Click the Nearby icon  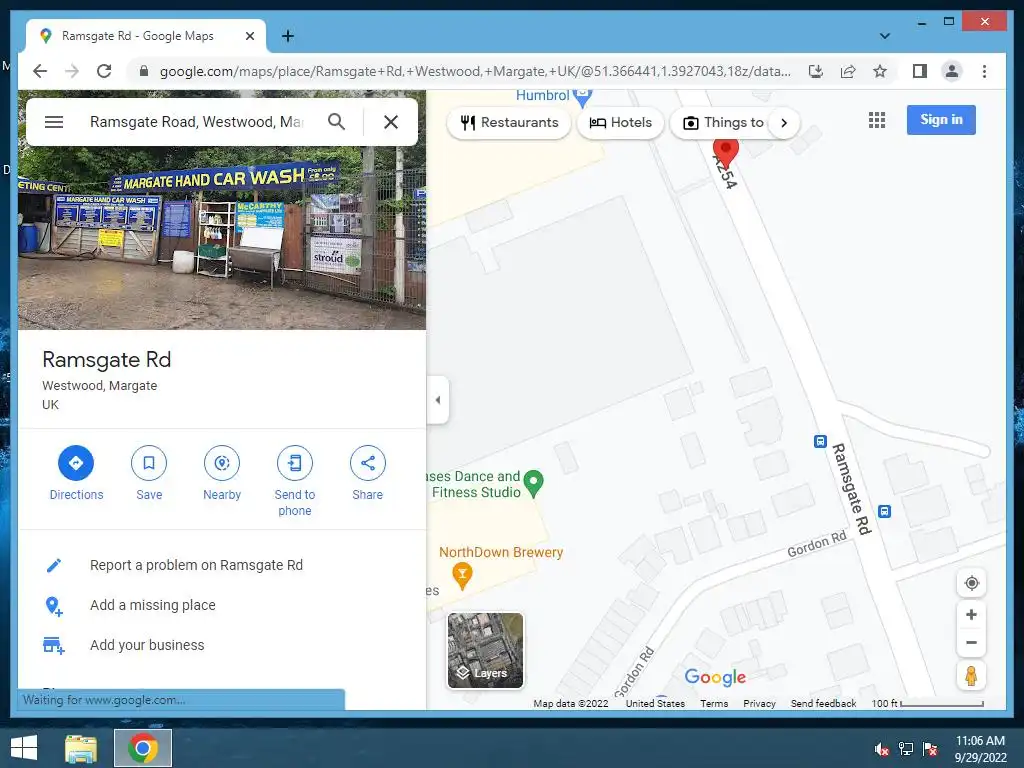(x=222, y=463)
